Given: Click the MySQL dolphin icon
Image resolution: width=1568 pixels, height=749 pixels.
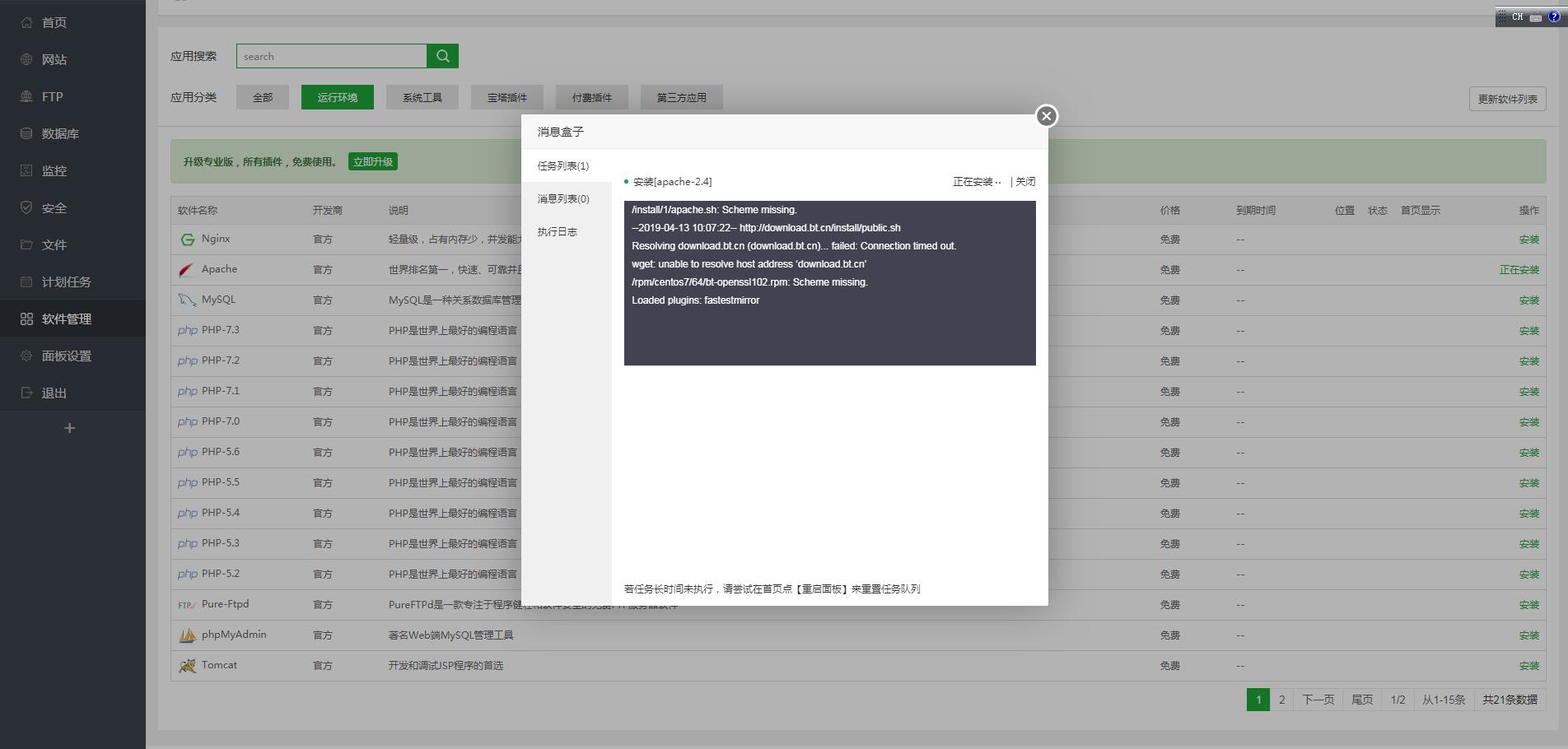Looking at the screenshot, I should point(187,300).
